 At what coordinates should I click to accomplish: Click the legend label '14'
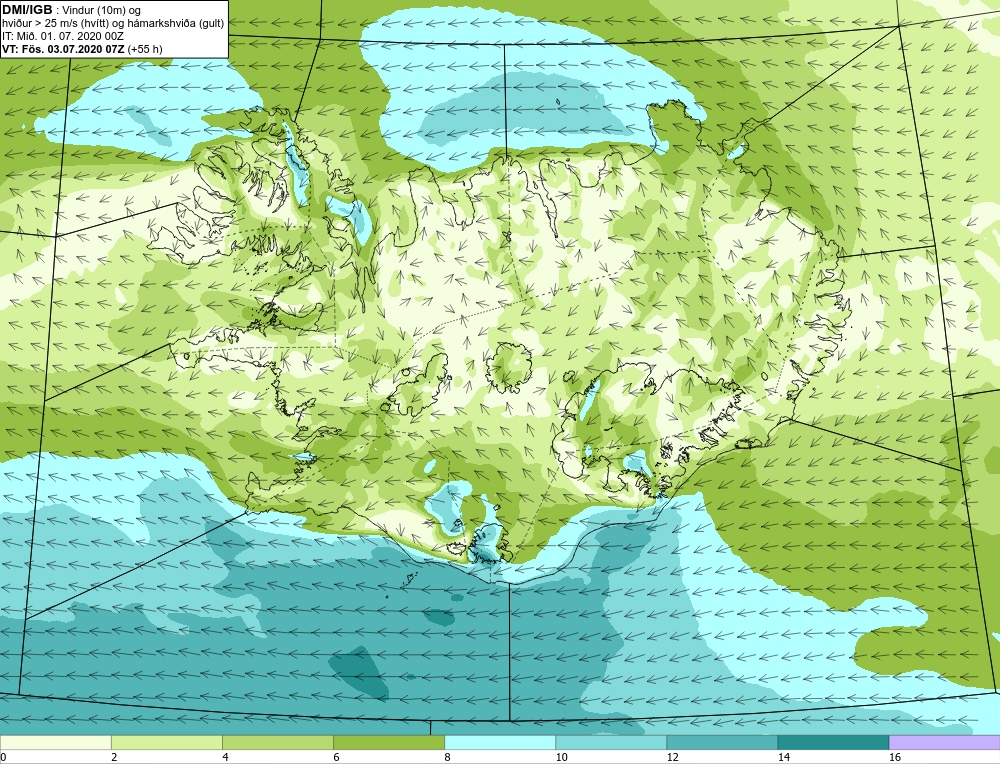point(783,757)
